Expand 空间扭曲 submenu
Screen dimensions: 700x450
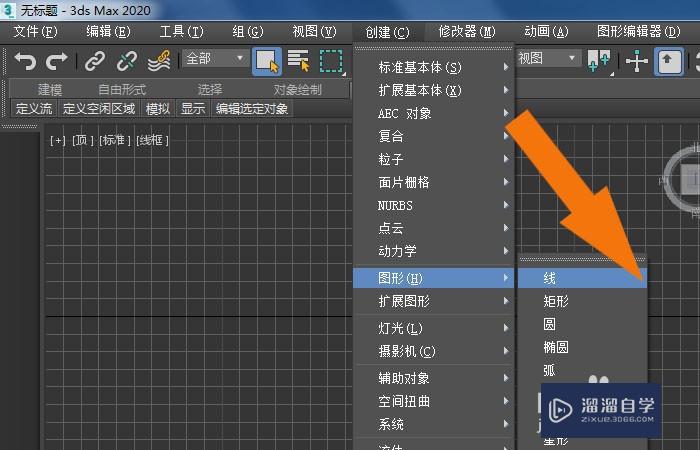click(x=434, y=401)
